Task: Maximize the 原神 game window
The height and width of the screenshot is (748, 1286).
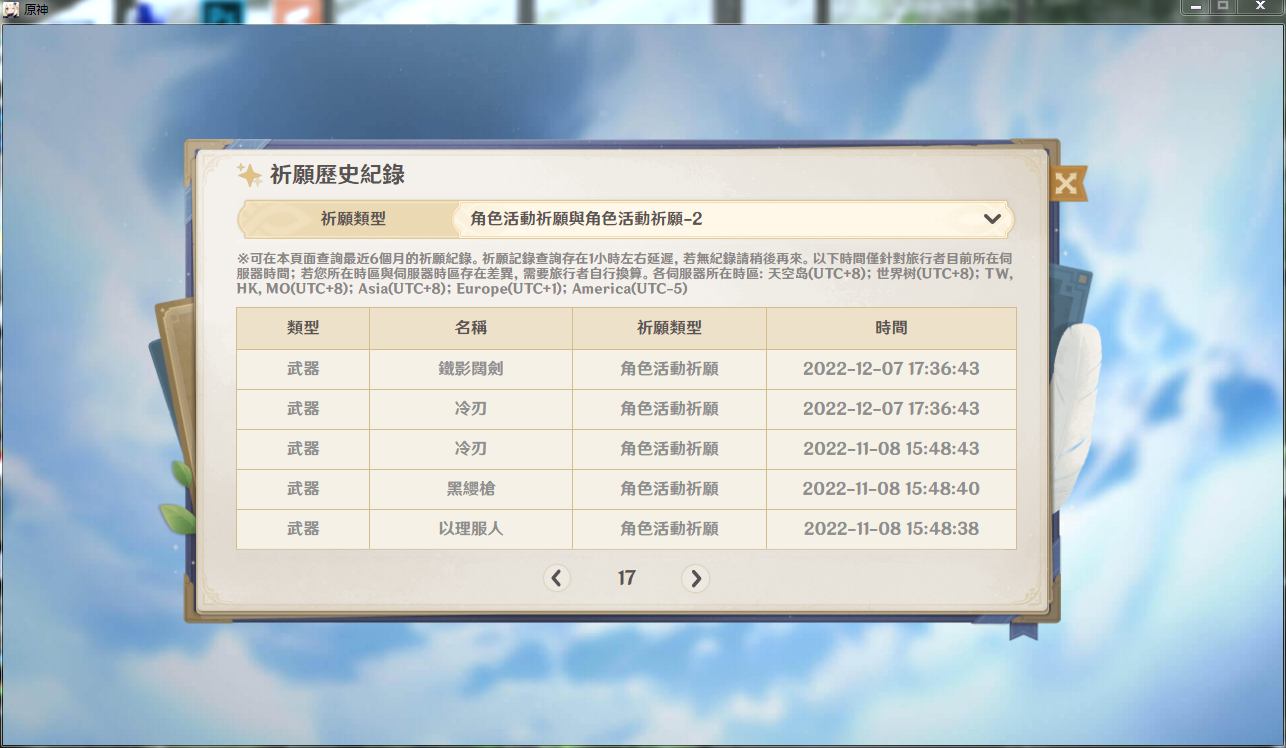Action: [1223, 7]
